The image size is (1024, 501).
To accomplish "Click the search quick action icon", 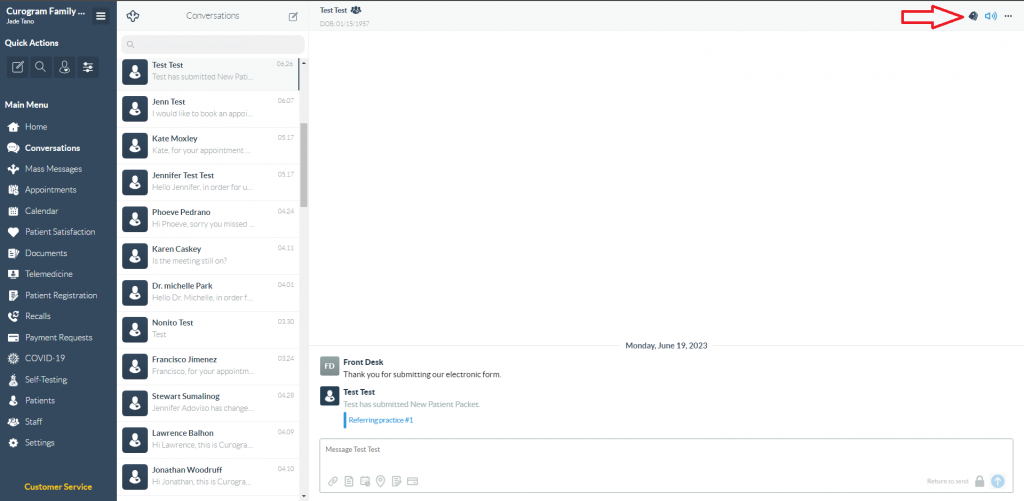I will click(x=41, y=67).
